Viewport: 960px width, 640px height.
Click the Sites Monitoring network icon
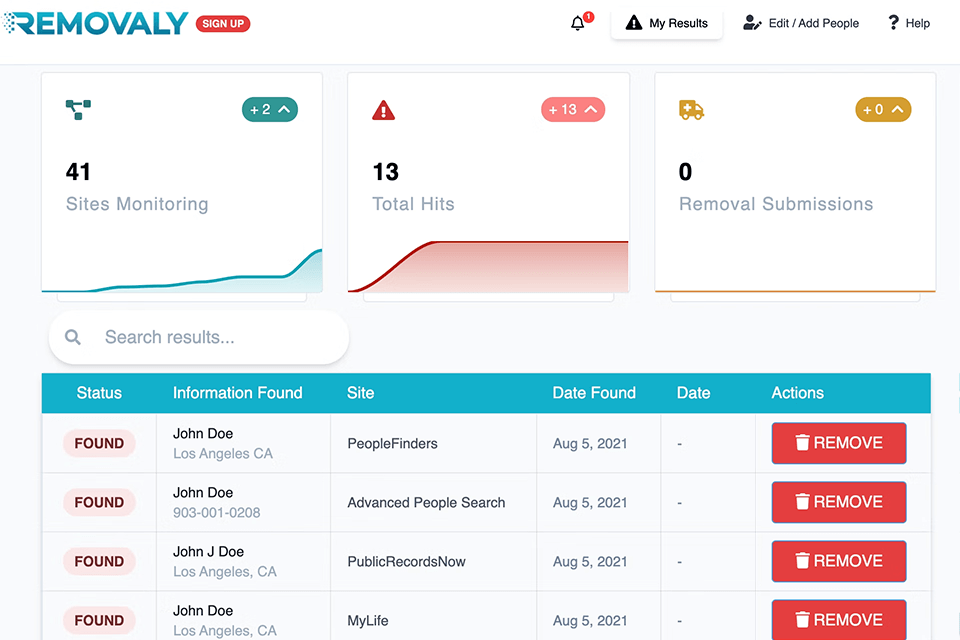(78, 110)
